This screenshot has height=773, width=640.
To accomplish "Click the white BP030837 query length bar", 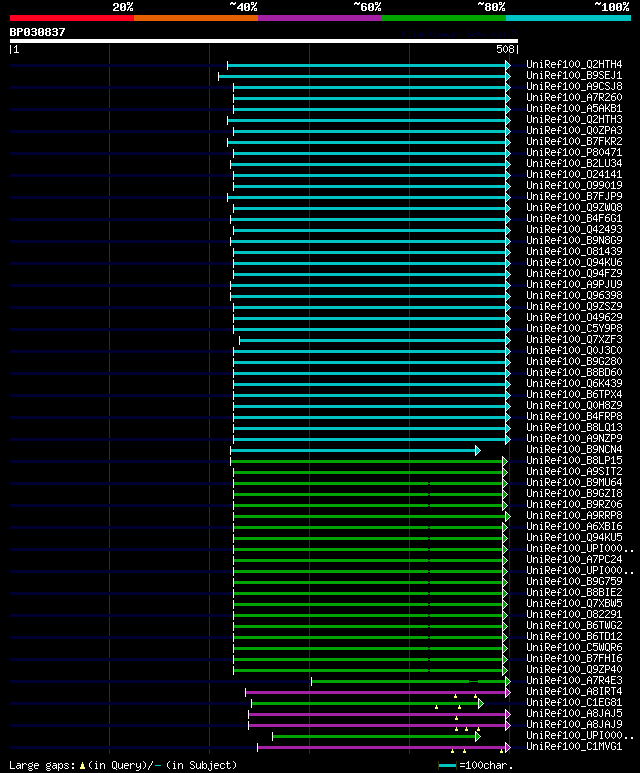I will pos(264,41).
